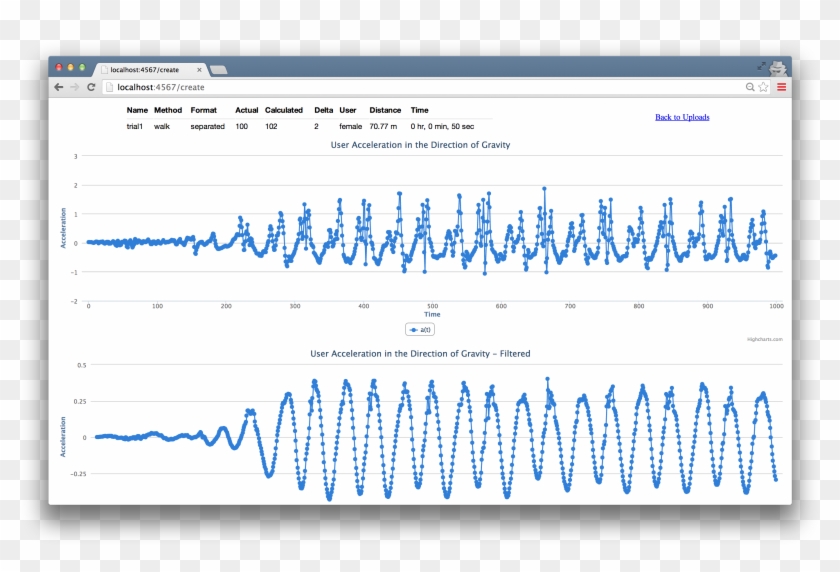
Task: Close the localhost:4567/create tab
Action: click(x=199, y=70)
